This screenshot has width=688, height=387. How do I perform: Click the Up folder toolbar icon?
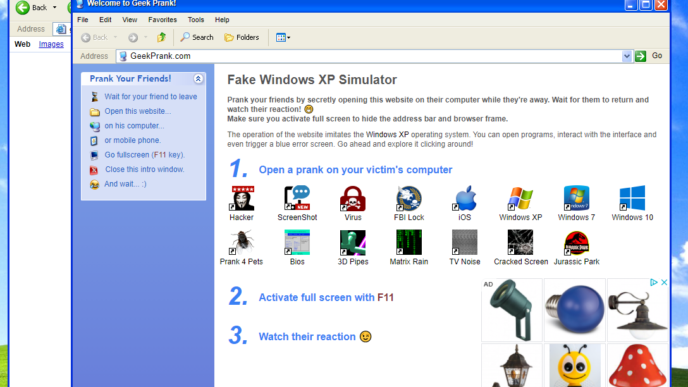(x=161, y=37)
